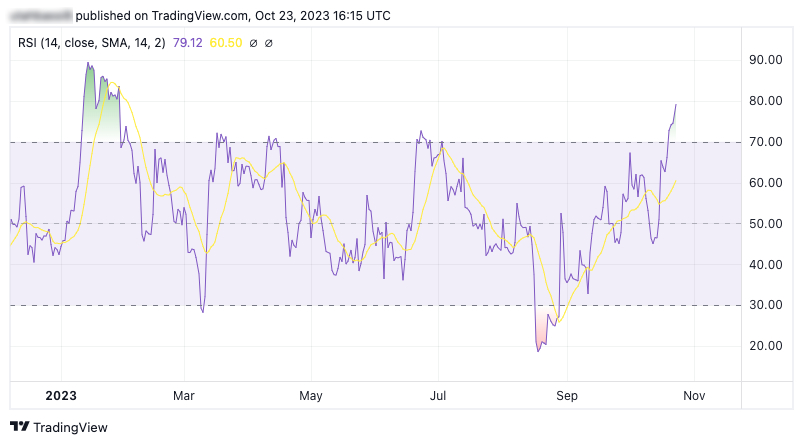803x444 pixels.
Task: Click the TradingView wordmark text at bottom
Action: [x=70, y=427]
